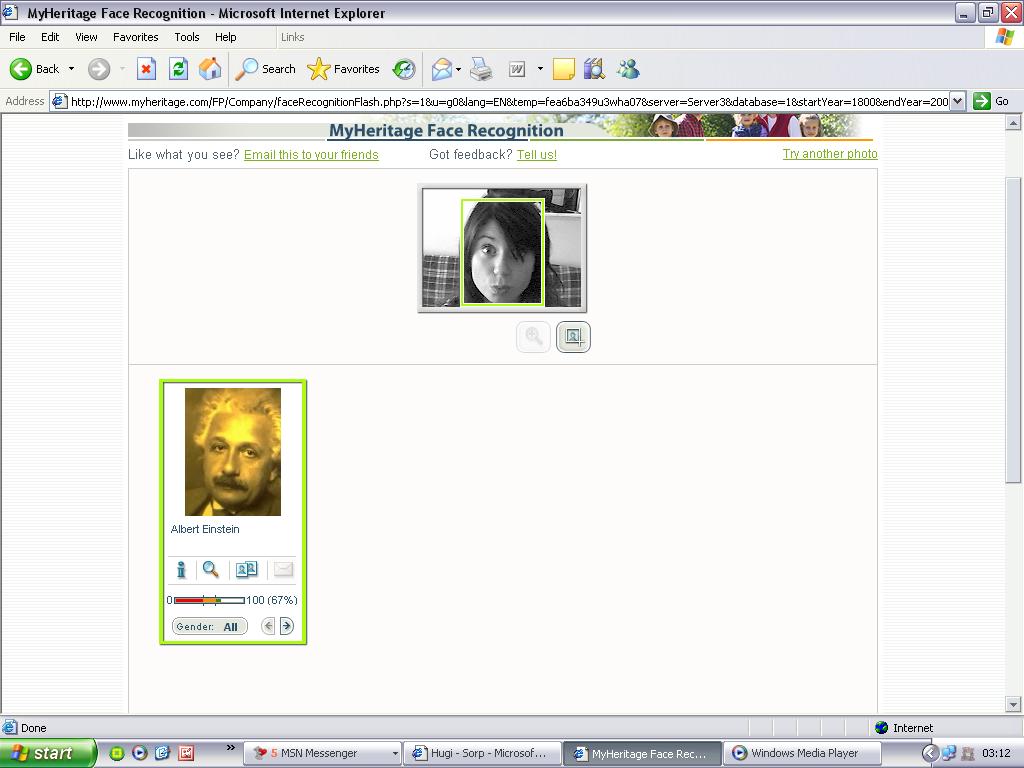Click the envelope icon on Einstein card
This screenshot has height=768, width=1024.
(x=283, y=569)
